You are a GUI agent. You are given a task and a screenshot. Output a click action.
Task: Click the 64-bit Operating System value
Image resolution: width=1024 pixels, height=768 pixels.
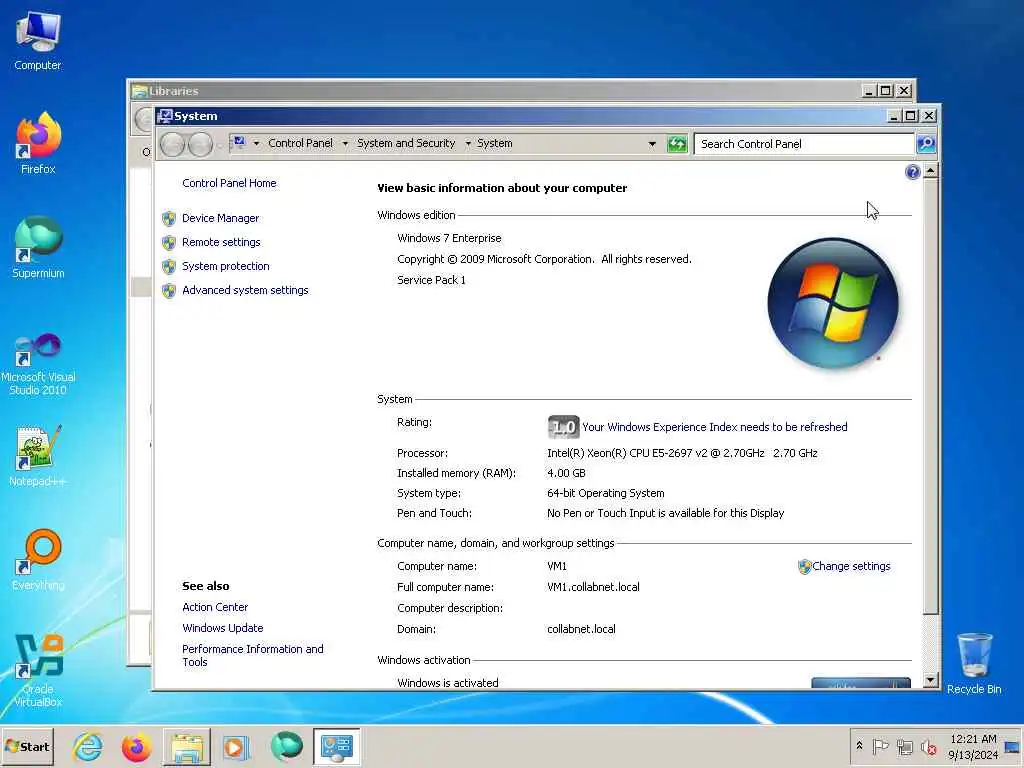(x=605, y=494)
